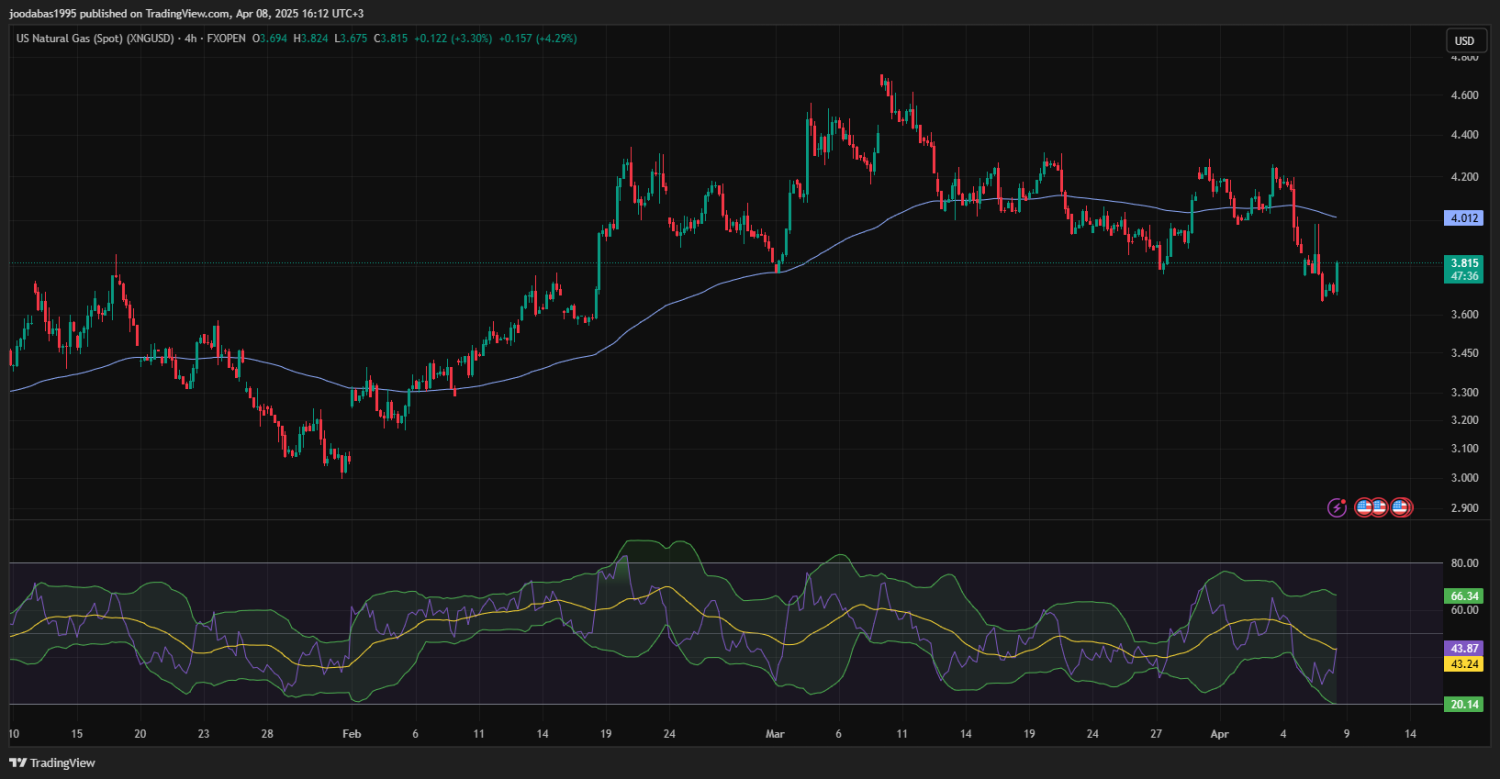
Task: Click the purple 43.87 RSI value label
Action: tap(1463, 648)
